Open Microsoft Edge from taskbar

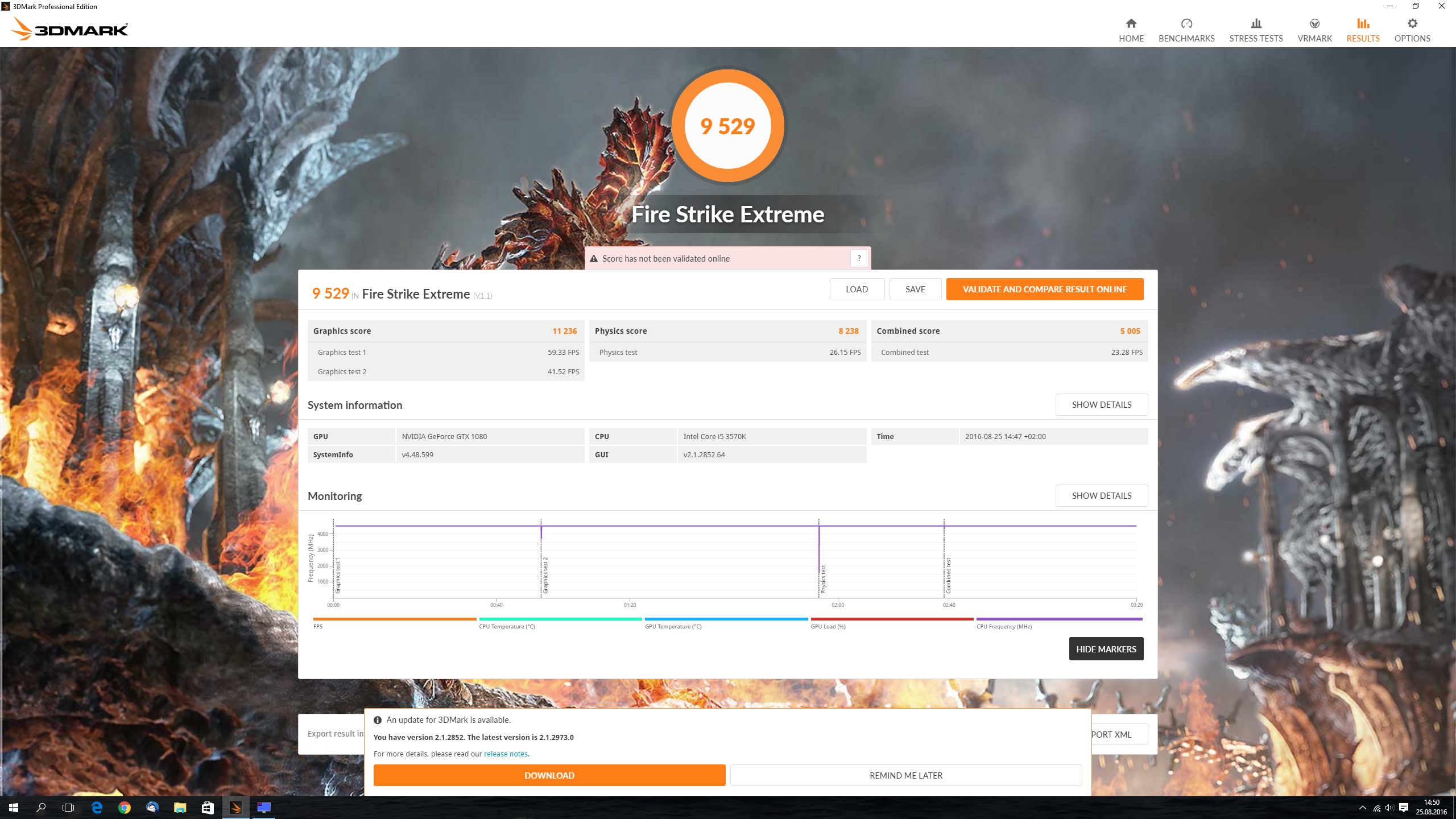pos(97,808)
